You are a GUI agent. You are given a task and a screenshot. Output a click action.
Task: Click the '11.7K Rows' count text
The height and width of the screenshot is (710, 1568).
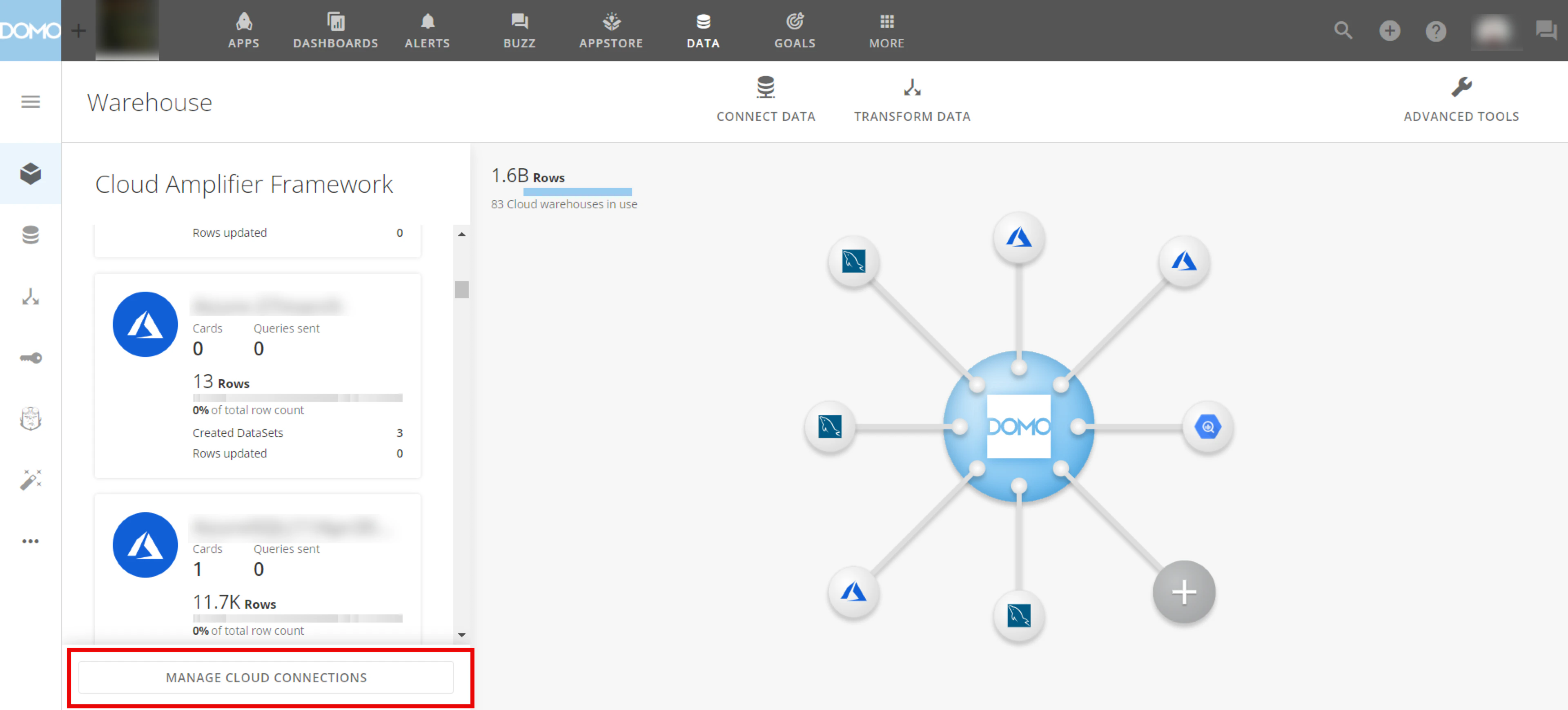click(234, 602)
